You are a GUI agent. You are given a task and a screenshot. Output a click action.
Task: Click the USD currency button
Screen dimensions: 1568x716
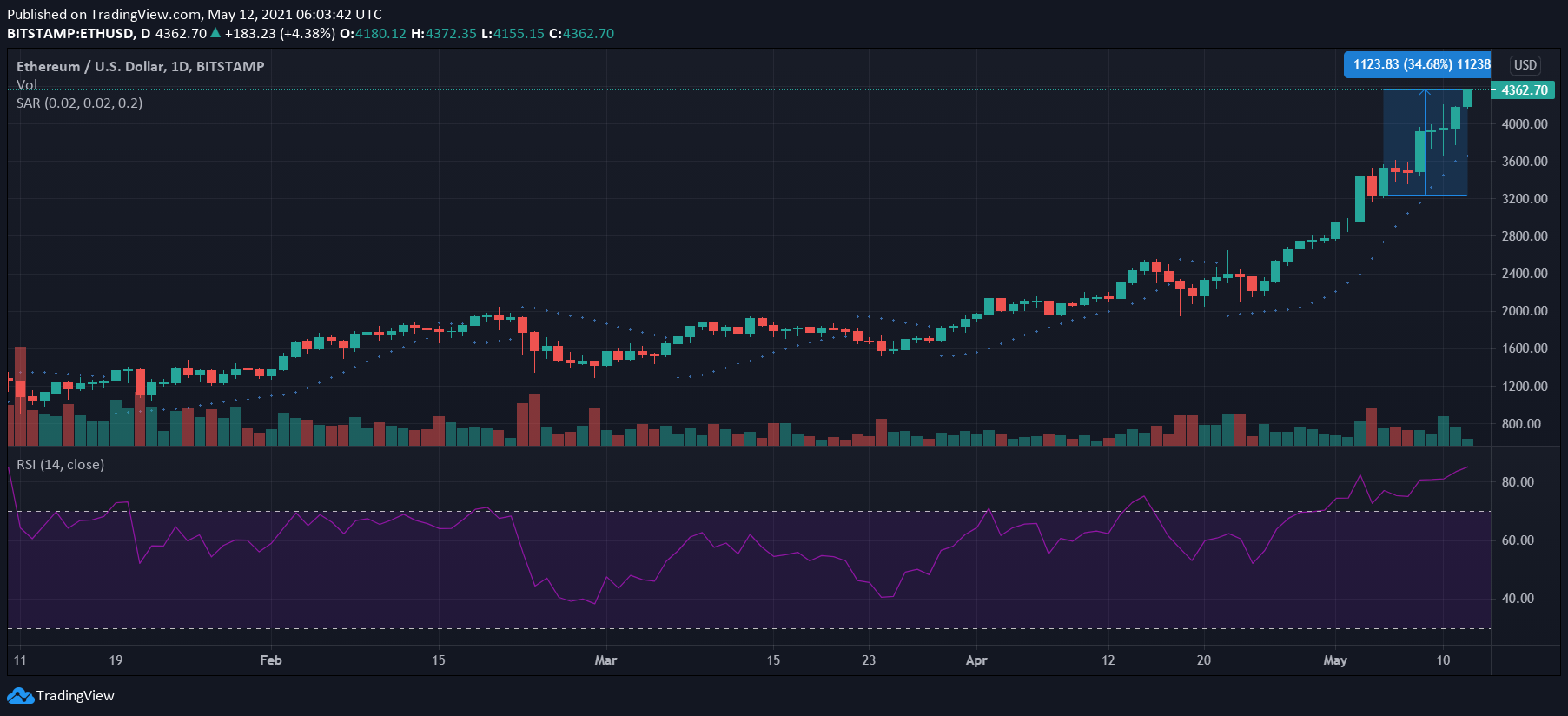point(1525,65)
